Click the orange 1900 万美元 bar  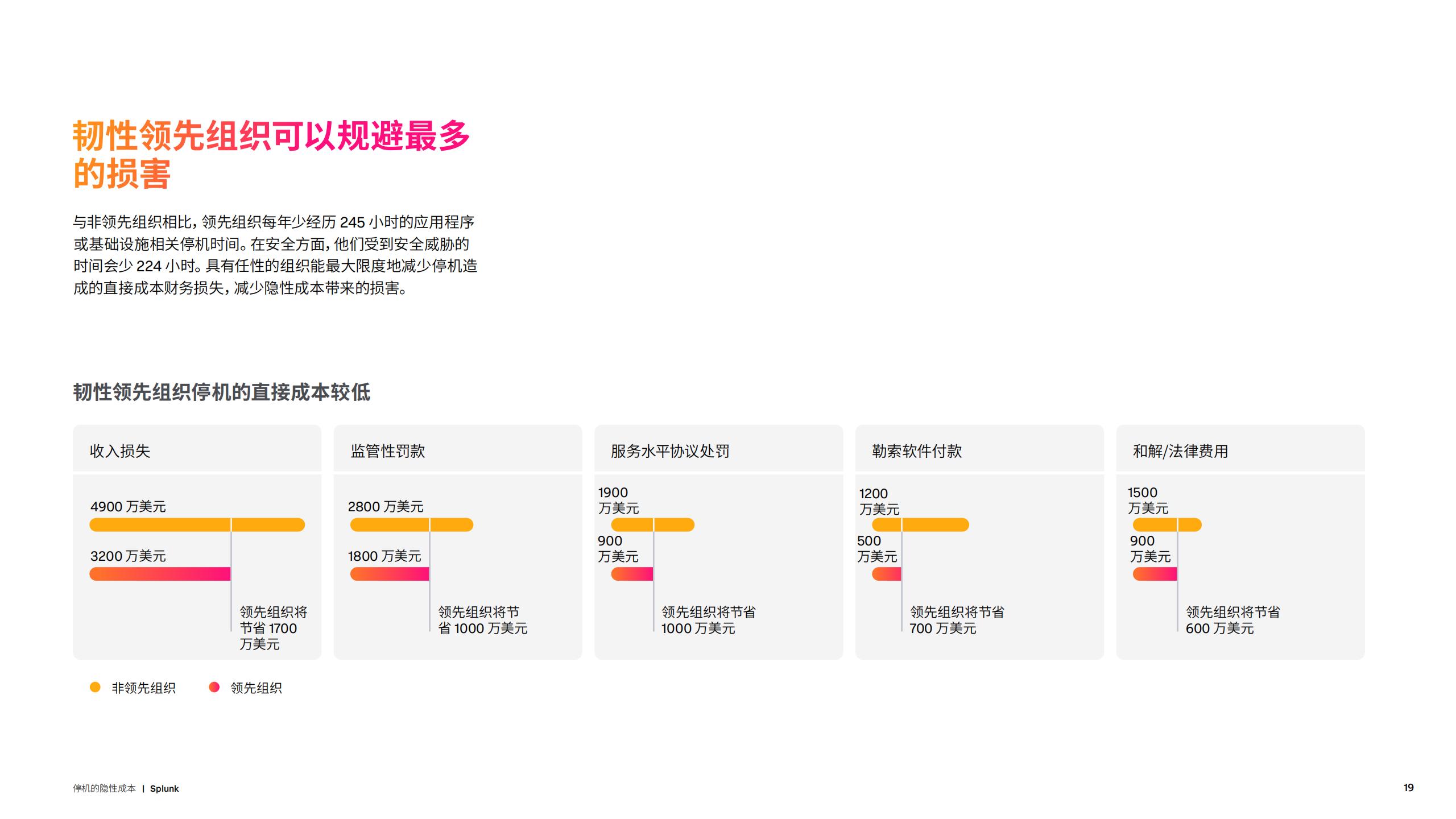(652, 524)
